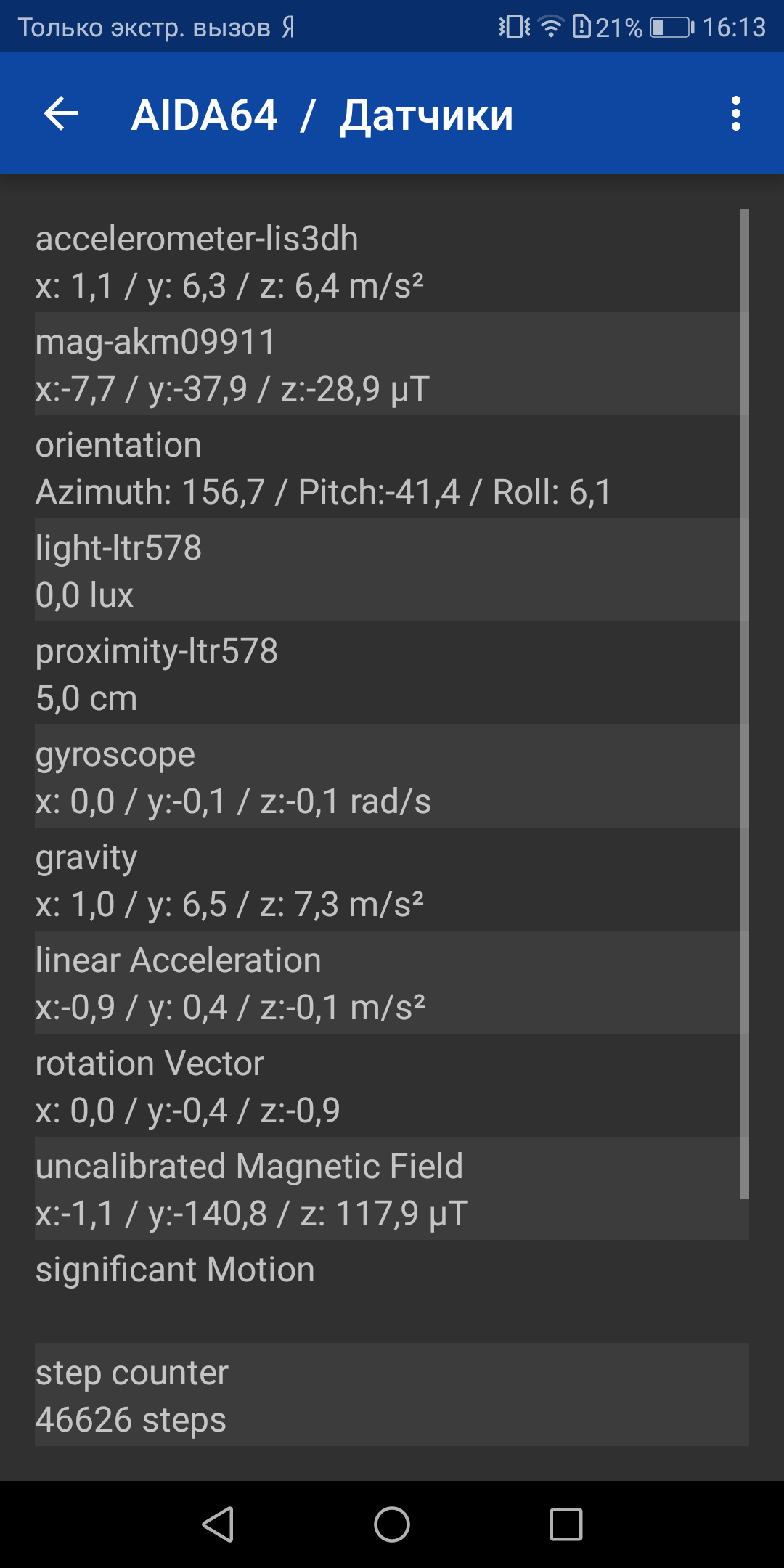The height and width of the screenshot is (1568, 784).
Task: Open recent apps square button
Action: [566, 1524]
